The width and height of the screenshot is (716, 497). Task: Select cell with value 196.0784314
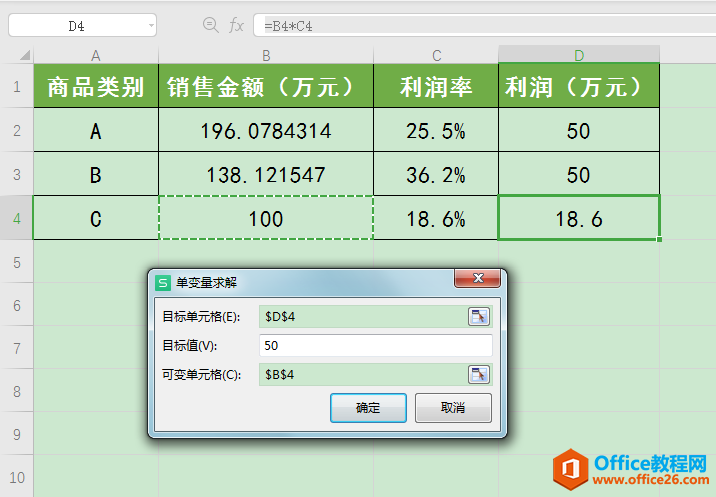(266, 131)
